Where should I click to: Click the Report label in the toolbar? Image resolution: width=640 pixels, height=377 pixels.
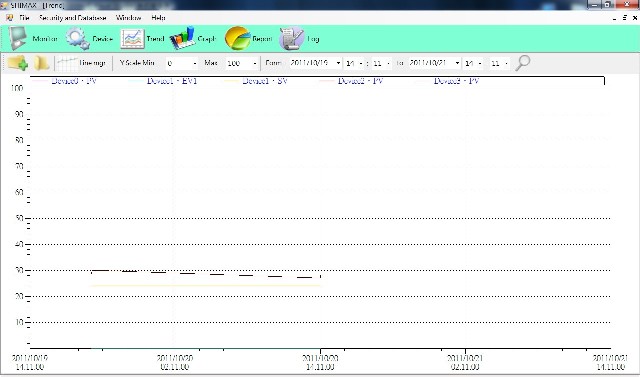pos(262,39)
